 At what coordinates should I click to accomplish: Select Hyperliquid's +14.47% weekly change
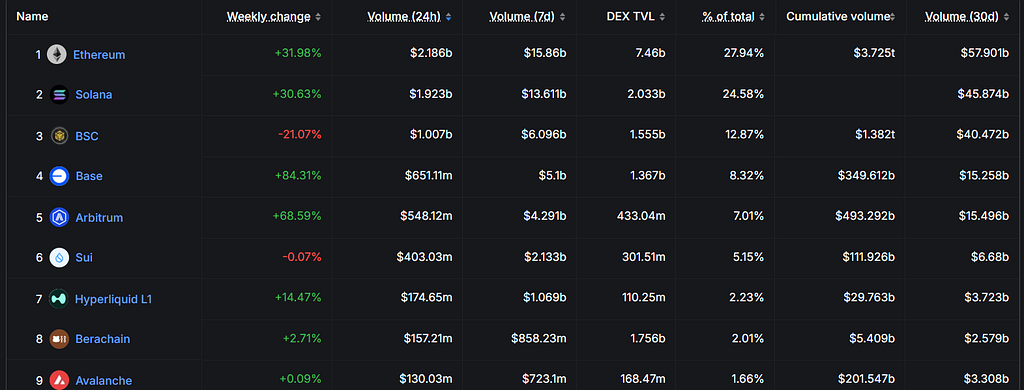298,297
